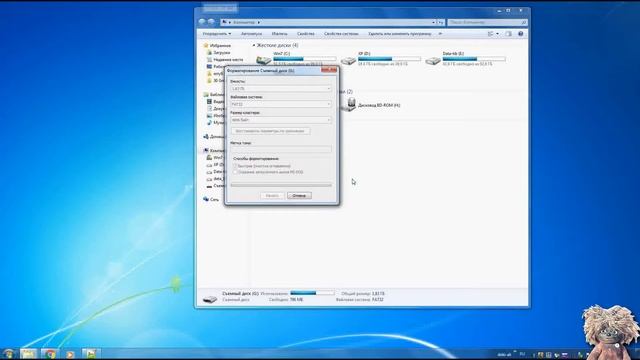Click the formatting progress bar
This screenshot has height=360, width=640.
pyautogui.click(x=281, y=185)
